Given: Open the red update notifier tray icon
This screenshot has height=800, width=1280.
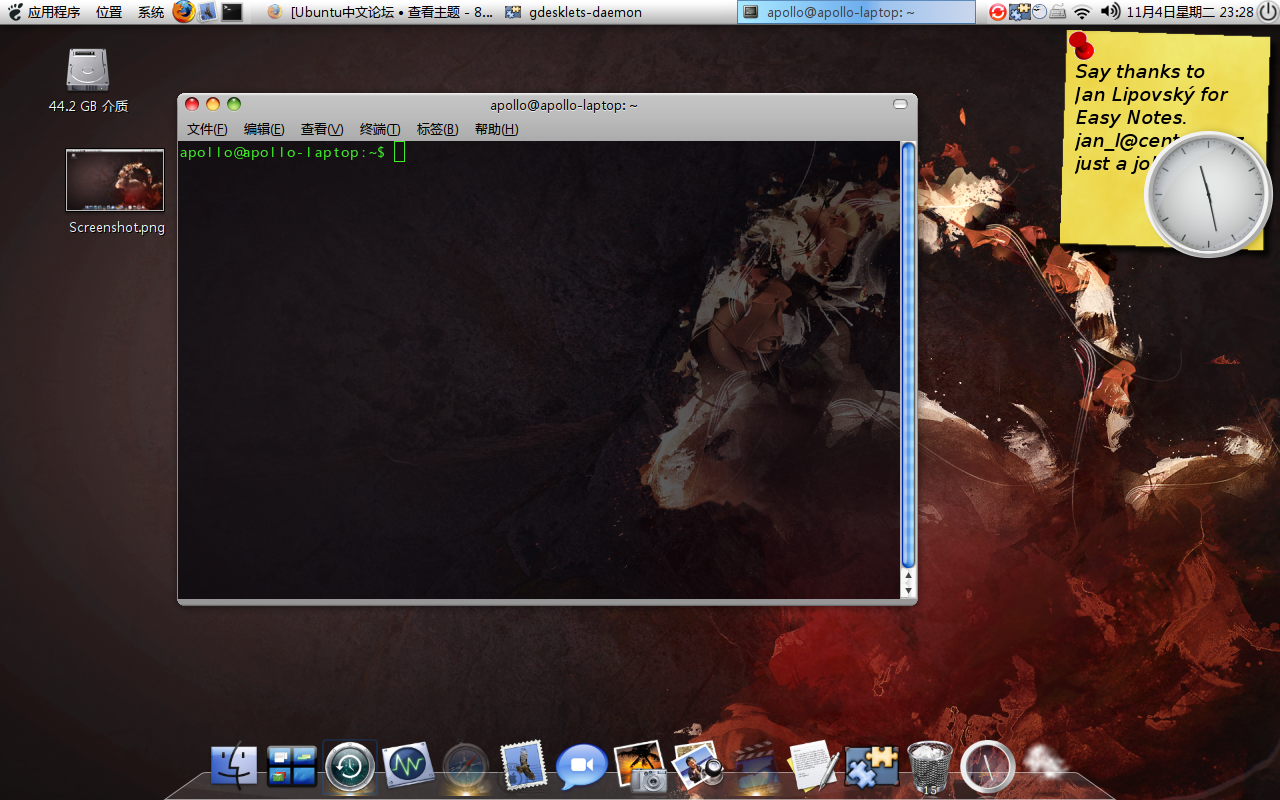Looking at the screenshot, I should (x=997, y=12).
